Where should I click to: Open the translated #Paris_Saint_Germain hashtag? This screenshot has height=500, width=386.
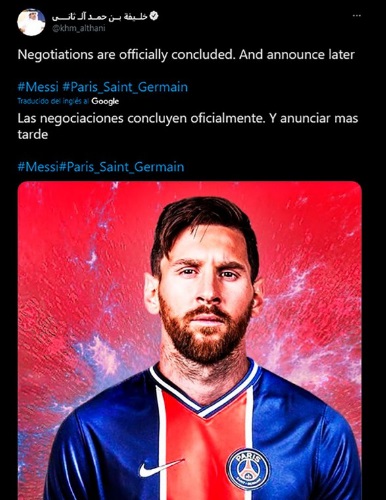(121, 166)
